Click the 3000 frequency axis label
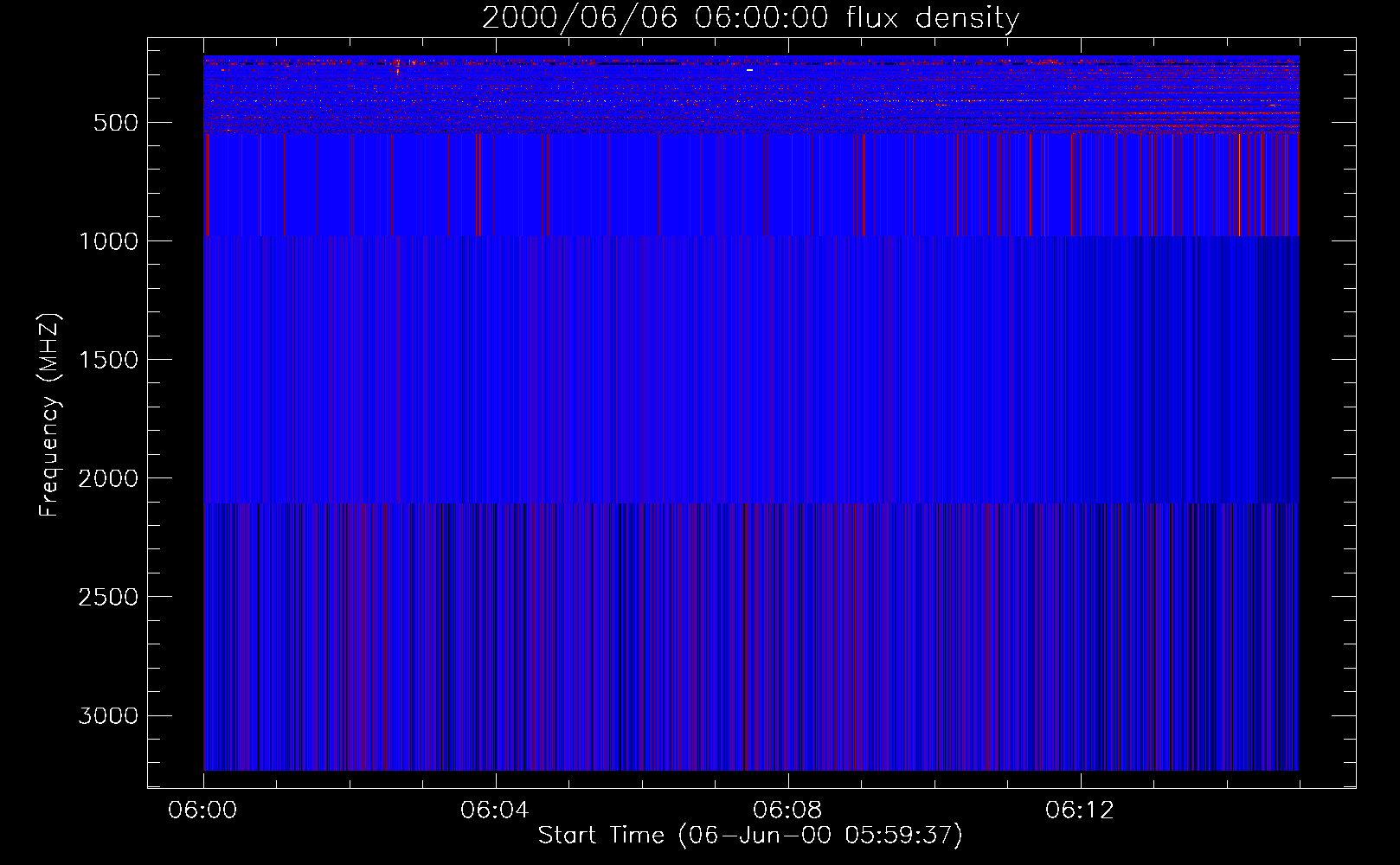 click(108, 715)
